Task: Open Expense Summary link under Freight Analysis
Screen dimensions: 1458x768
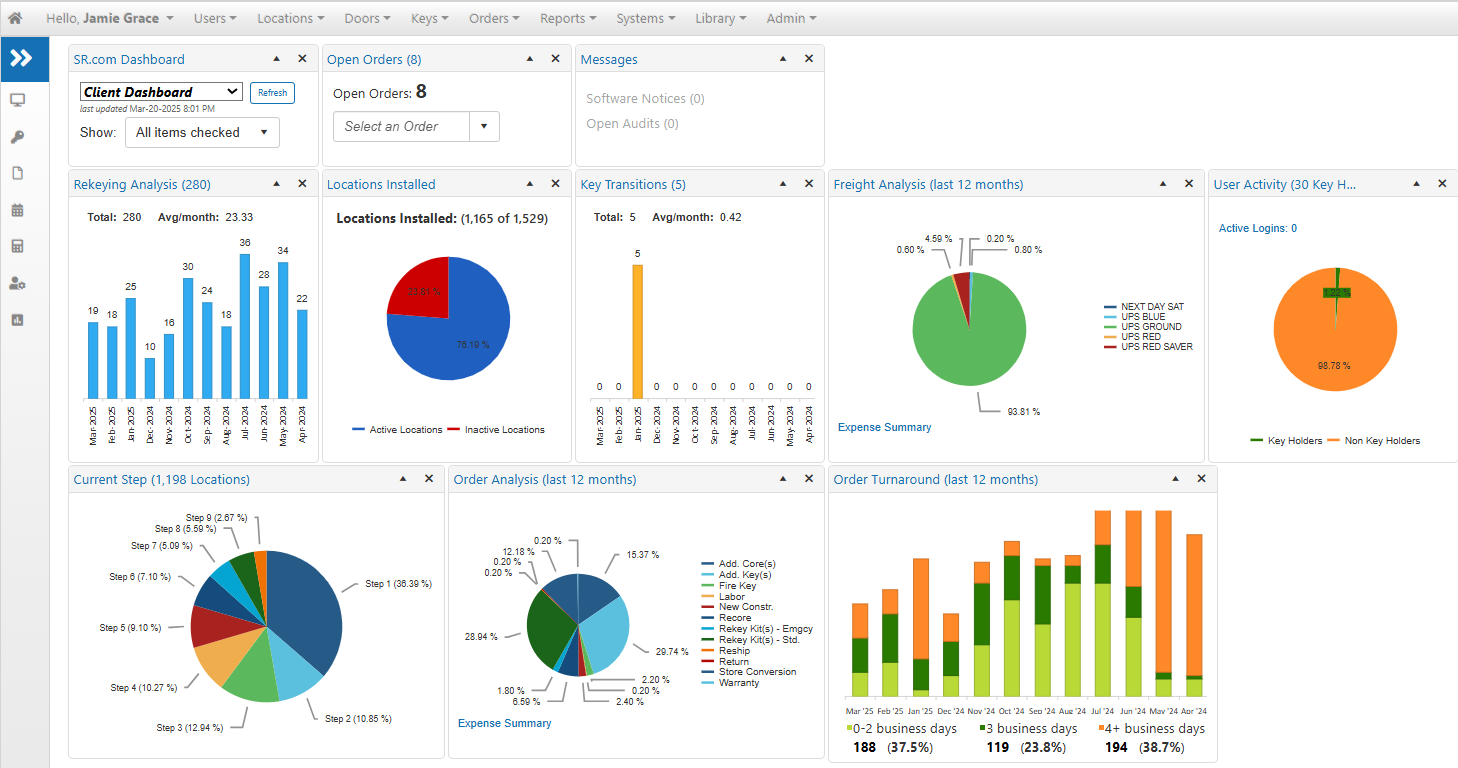Action: click(x=884, y=427)
